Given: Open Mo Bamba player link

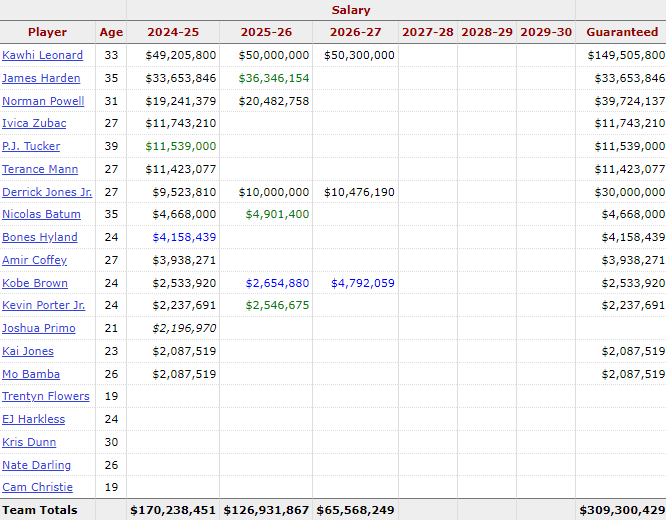Looking at the screenshot, I should click(31, 374).
